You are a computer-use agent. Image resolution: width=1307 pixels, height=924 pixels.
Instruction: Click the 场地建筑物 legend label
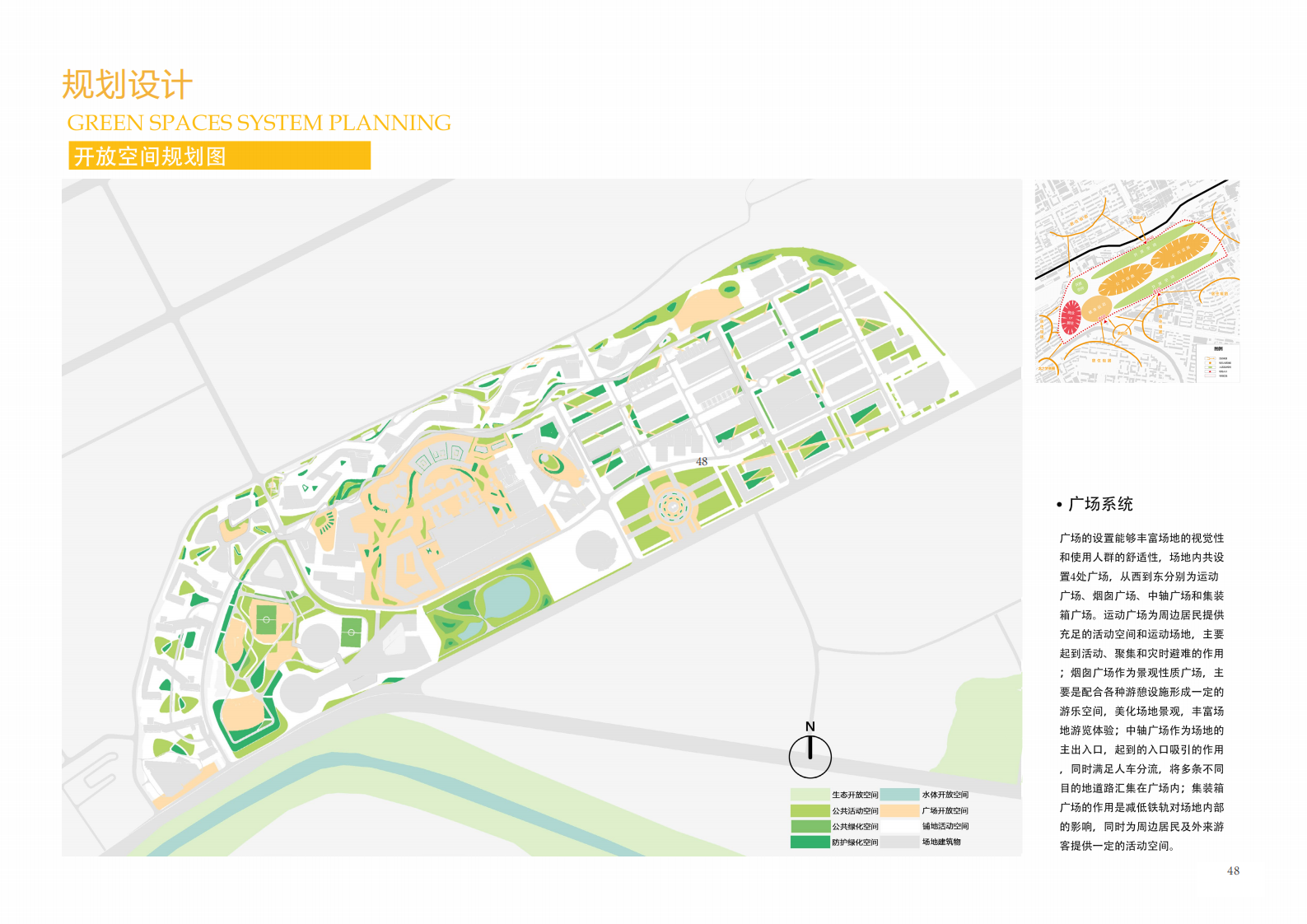point(941,842)
